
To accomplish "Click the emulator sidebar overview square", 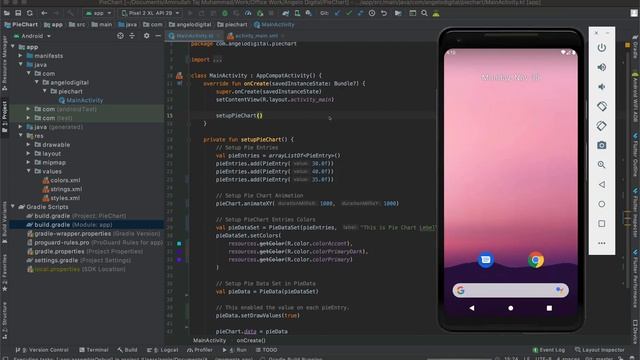I will (x=602, y=224).
